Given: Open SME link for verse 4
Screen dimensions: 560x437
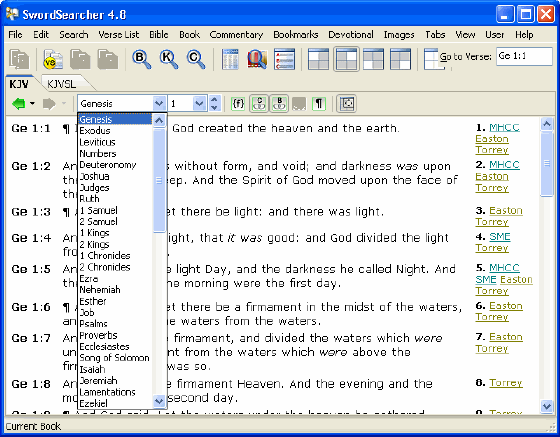Looking at the screenshot, I should [500, 237].
